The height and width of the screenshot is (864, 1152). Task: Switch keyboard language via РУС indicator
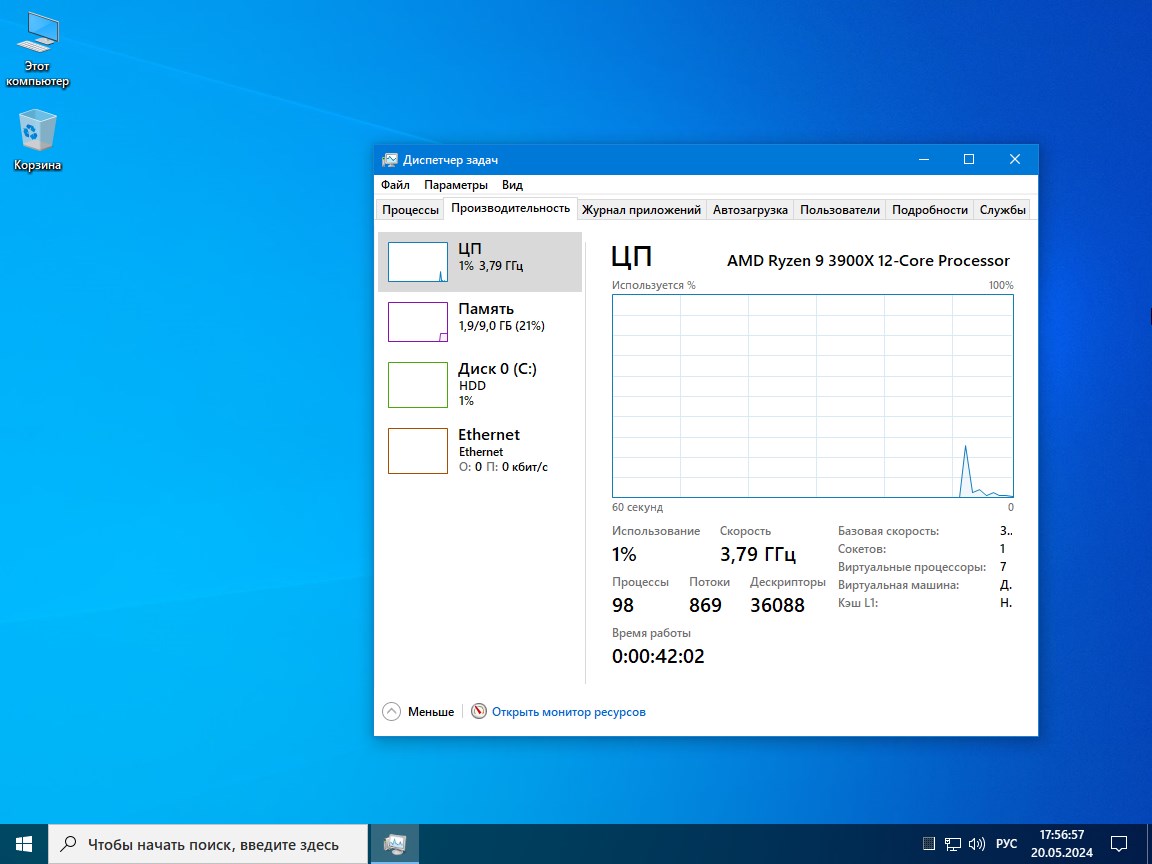[x=1006, y=843]
